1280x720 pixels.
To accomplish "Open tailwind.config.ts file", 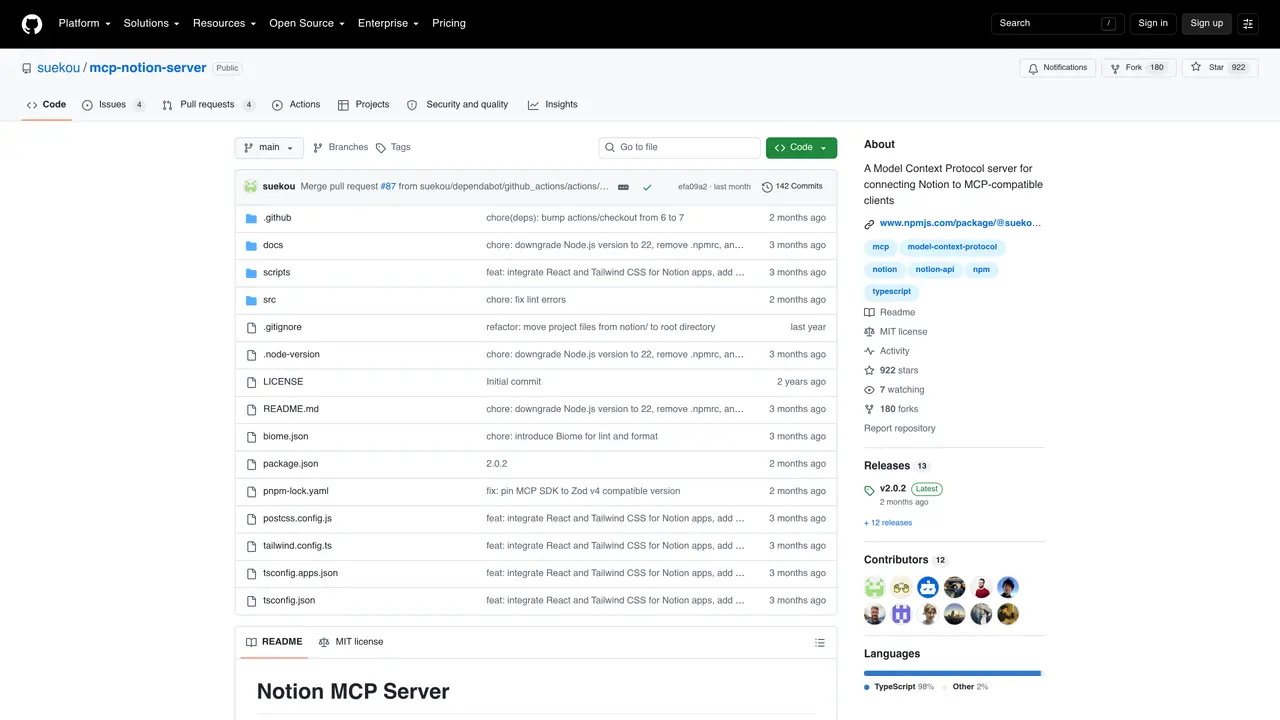I will 297,546.
